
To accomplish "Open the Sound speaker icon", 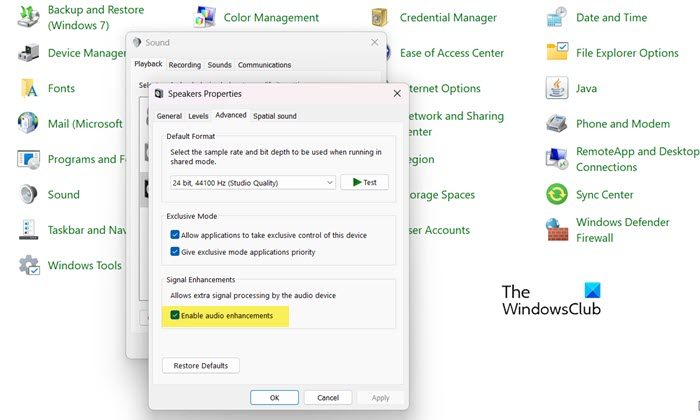I will (x=28, y=194).
